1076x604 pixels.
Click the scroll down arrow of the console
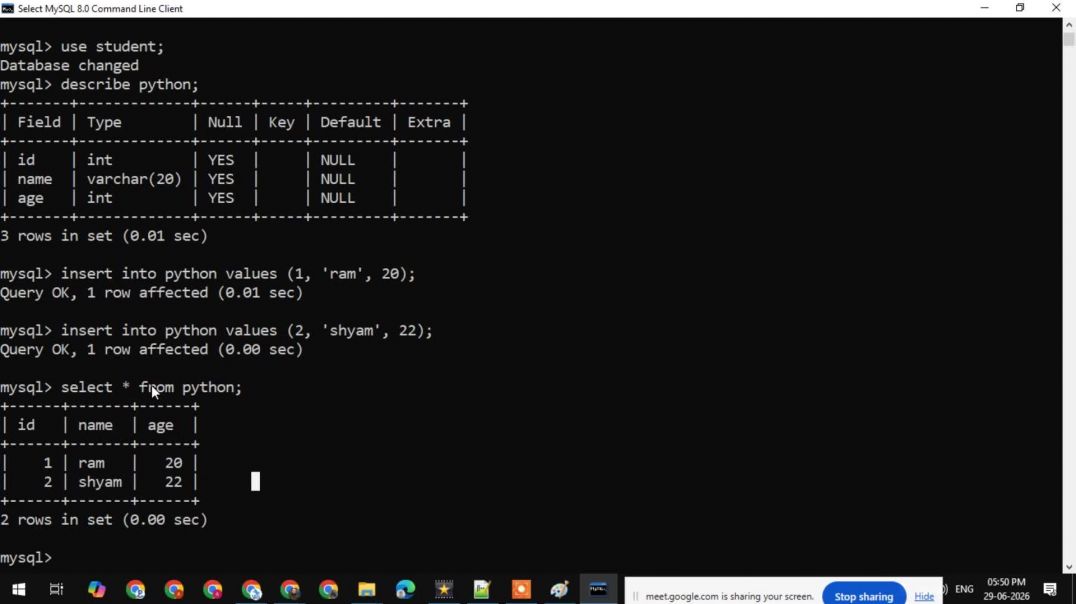(1069, 567)
